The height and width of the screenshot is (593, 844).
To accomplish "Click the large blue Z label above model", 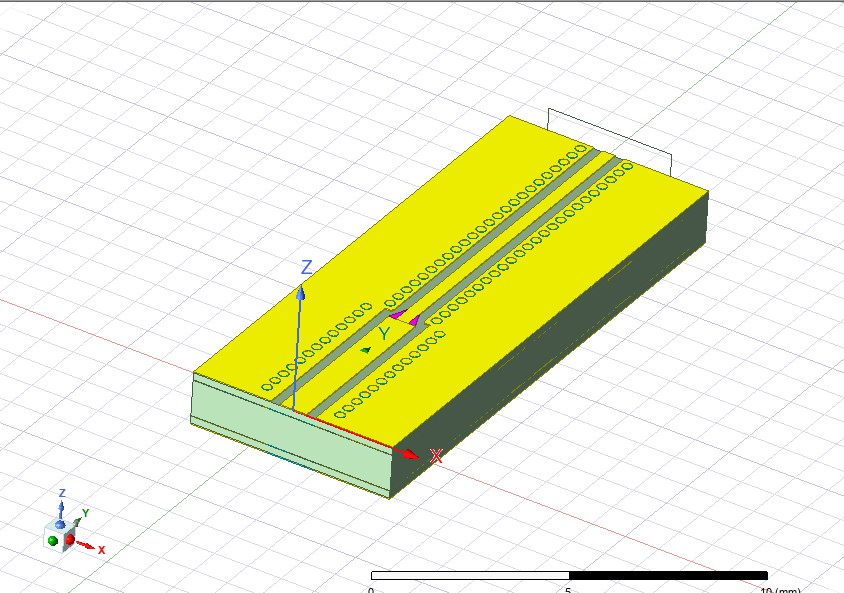I will (x=308, y=267).
